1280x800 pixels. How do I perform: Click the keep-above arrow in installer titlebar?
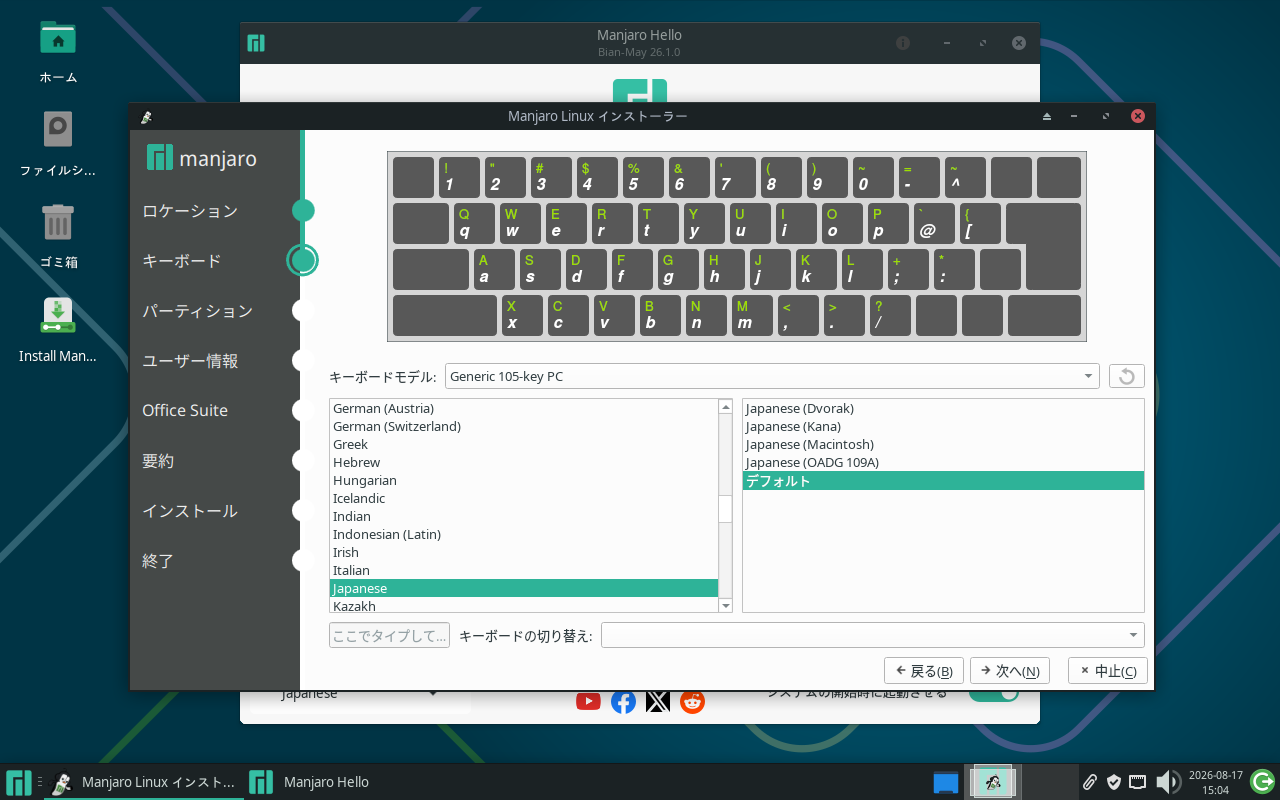[x=1047, y=117]
